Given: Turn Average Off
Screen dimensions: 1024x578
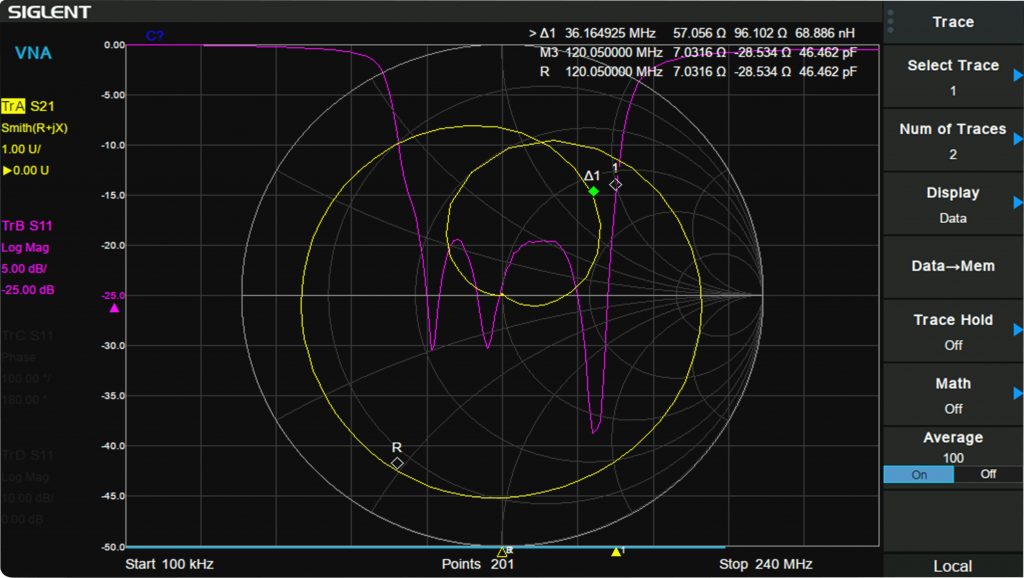Looking at the screenshot, I should pyautogui.click(x=988, y=475).
